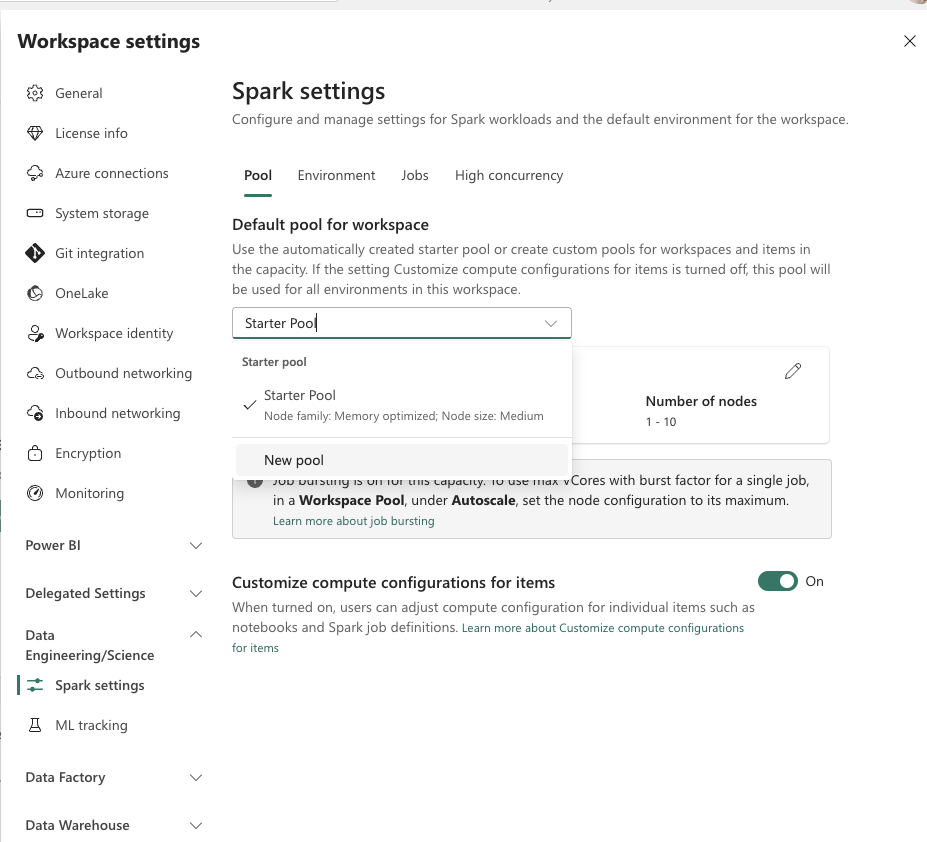Open Learn more about job bursting link
This screenshot has height=842, width=927.
353,521
